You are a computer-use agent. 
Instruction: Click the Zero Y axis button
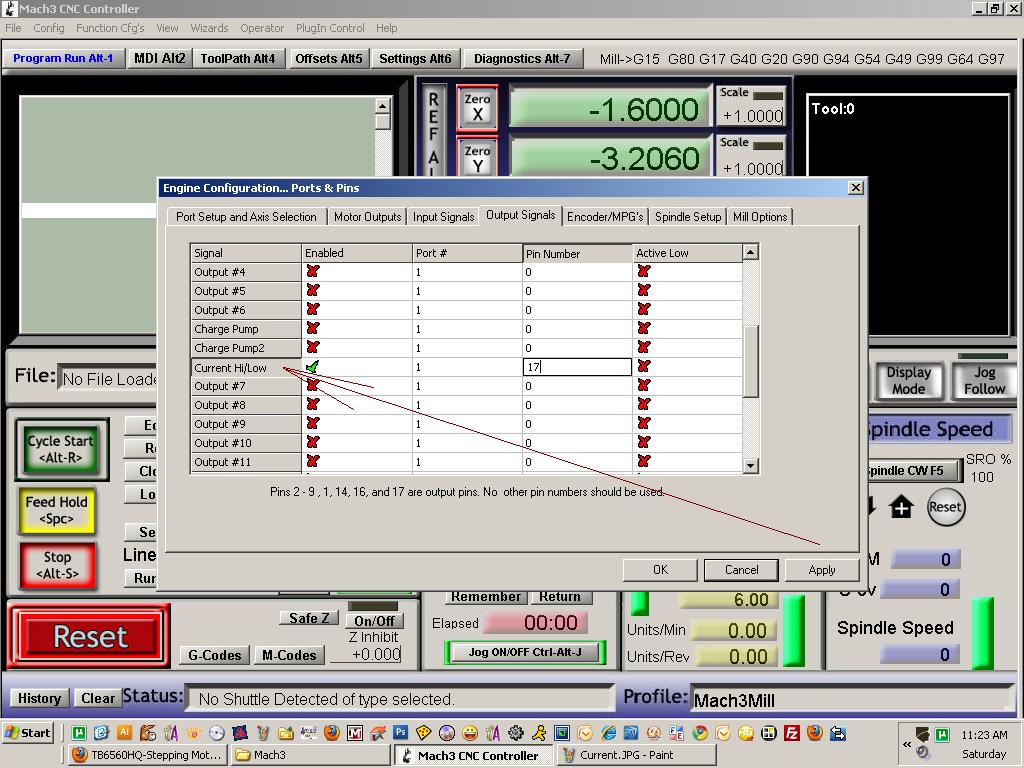coord(477,159)
